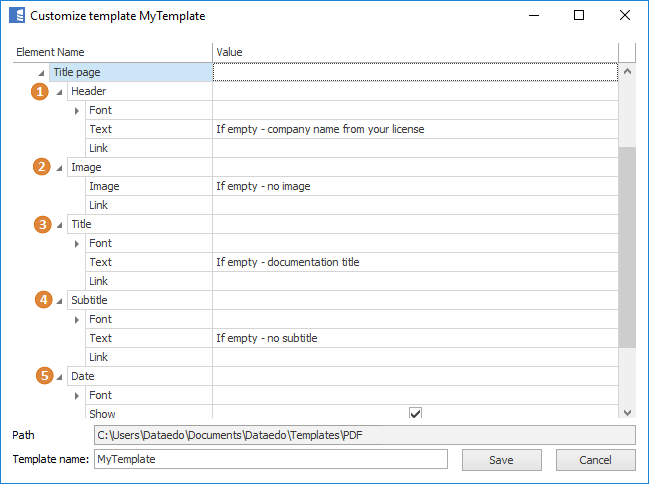Collapse the Image section
Viewport: 649px width, 484px height.
coord(59,168)
